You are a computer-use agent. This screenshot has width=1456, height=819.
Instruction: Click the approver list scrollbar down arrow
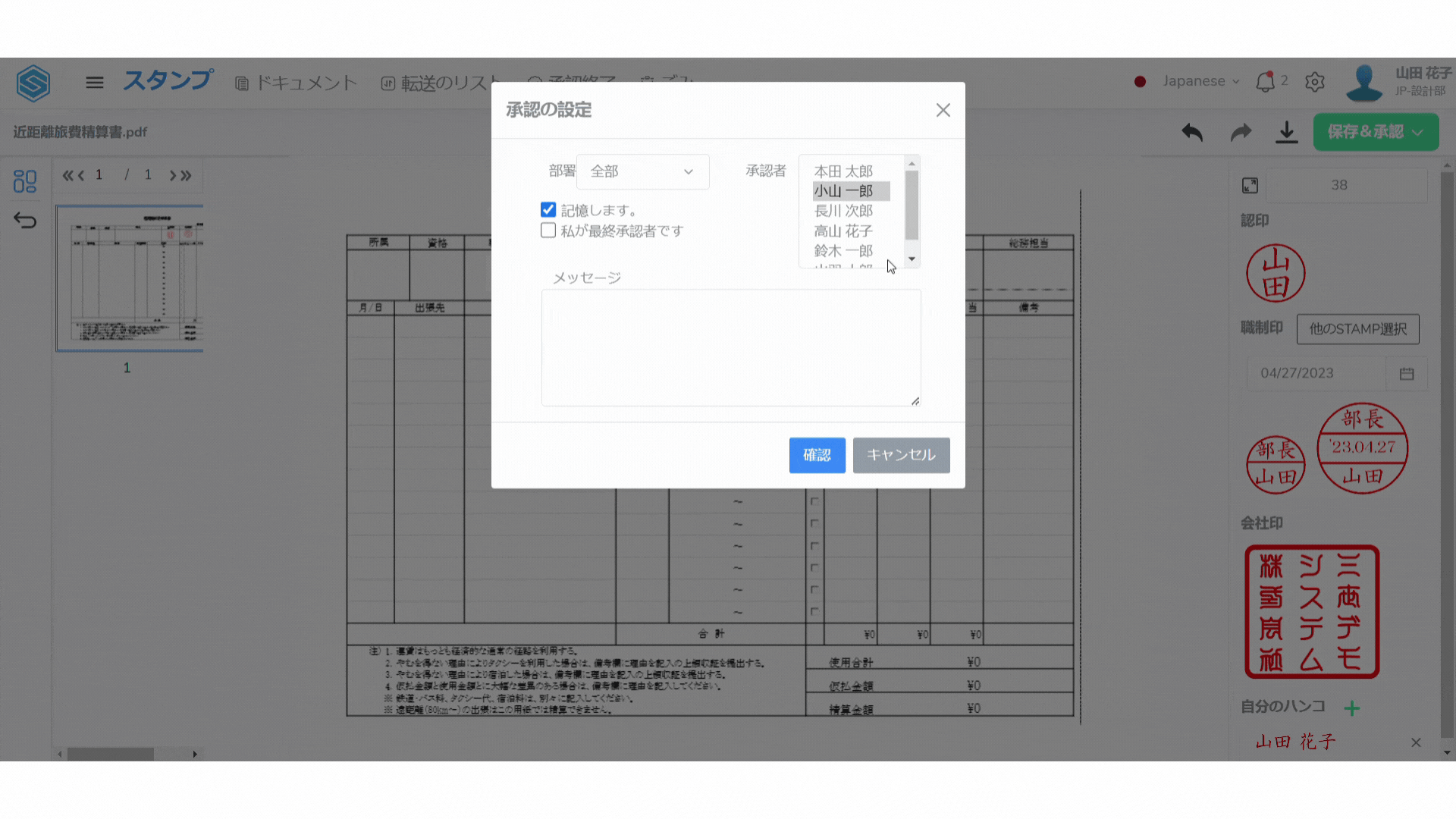pos(912,259)
